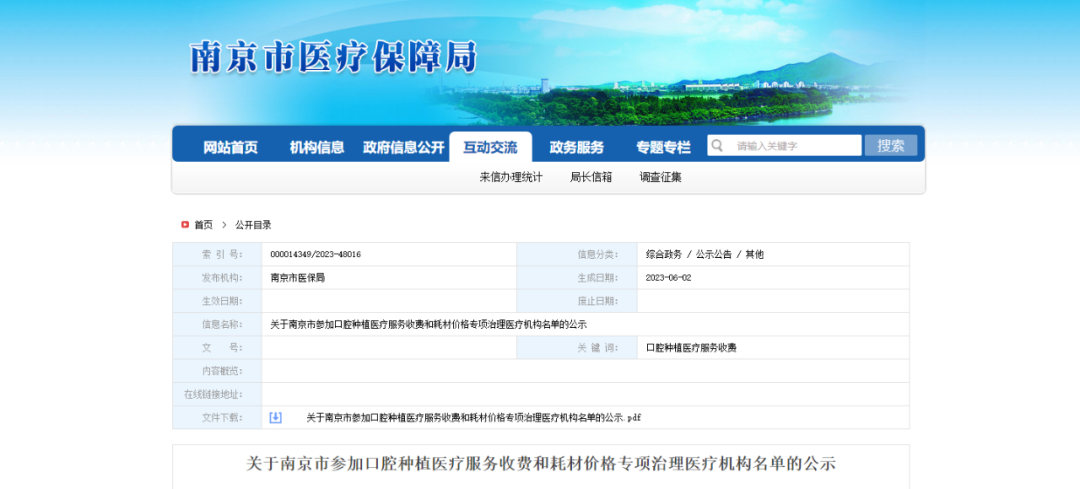Open the 政府信息公开 section
1080x489 pixels.
coord(403,147)
